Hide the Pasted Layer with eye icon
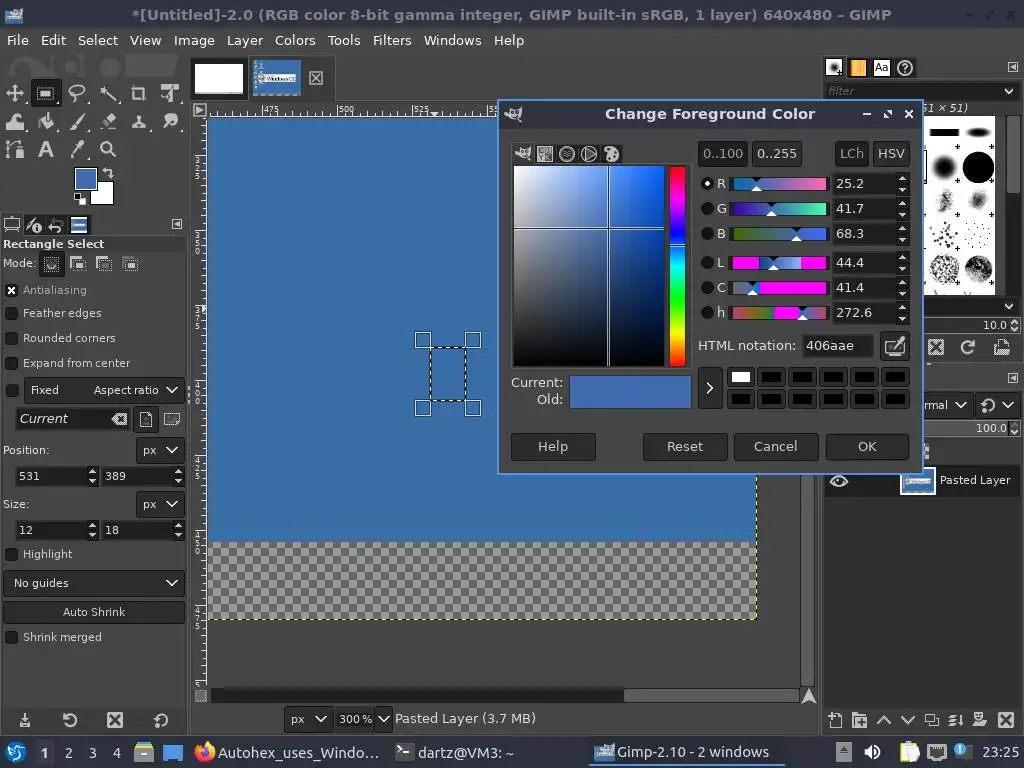1024x768 pixels. tap(839, 481)
